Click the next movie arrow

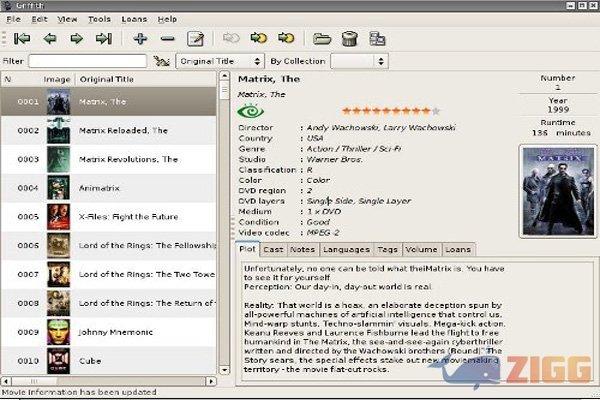(76, 39)
